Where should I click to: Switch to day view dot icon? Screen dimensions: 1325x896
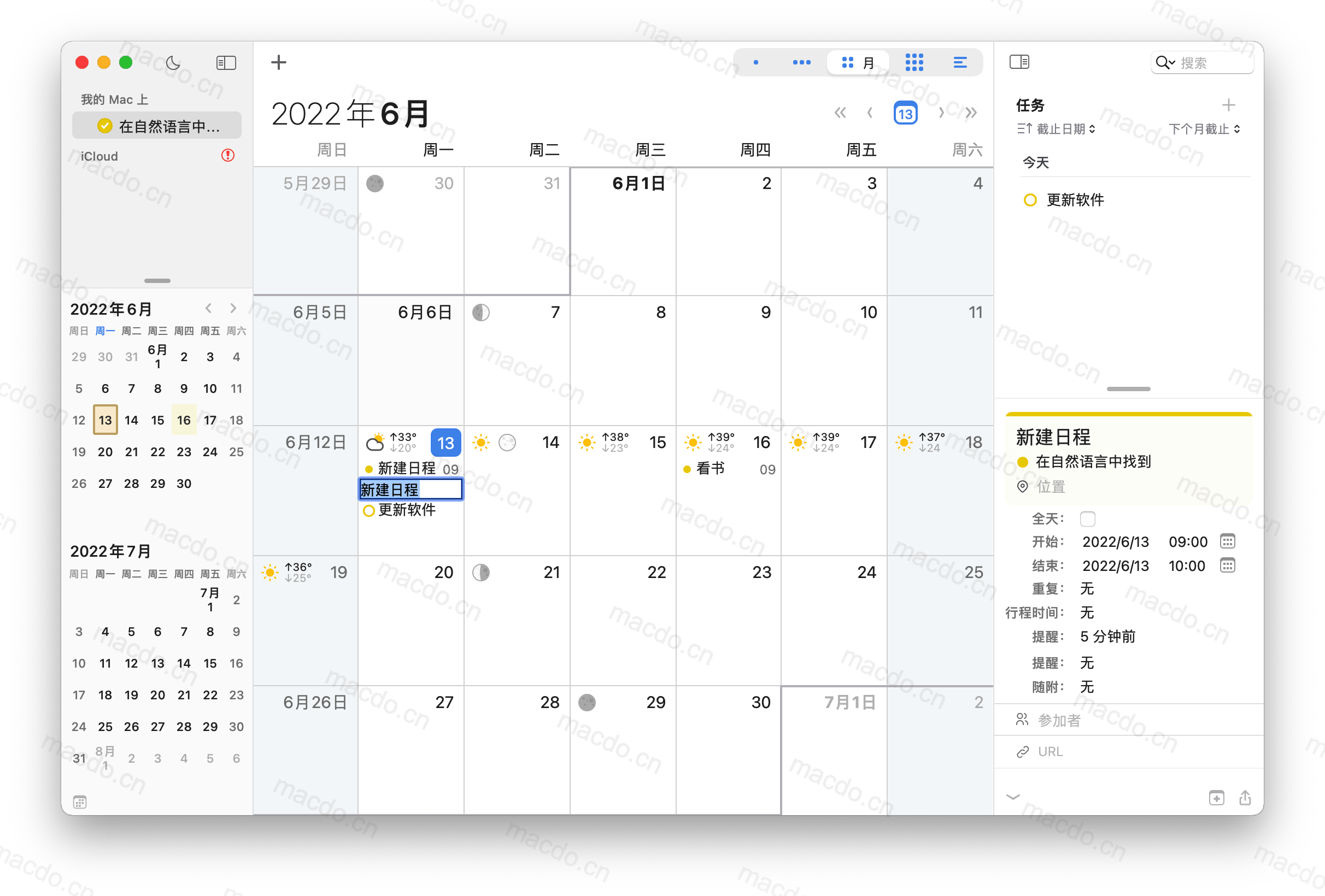755,63
